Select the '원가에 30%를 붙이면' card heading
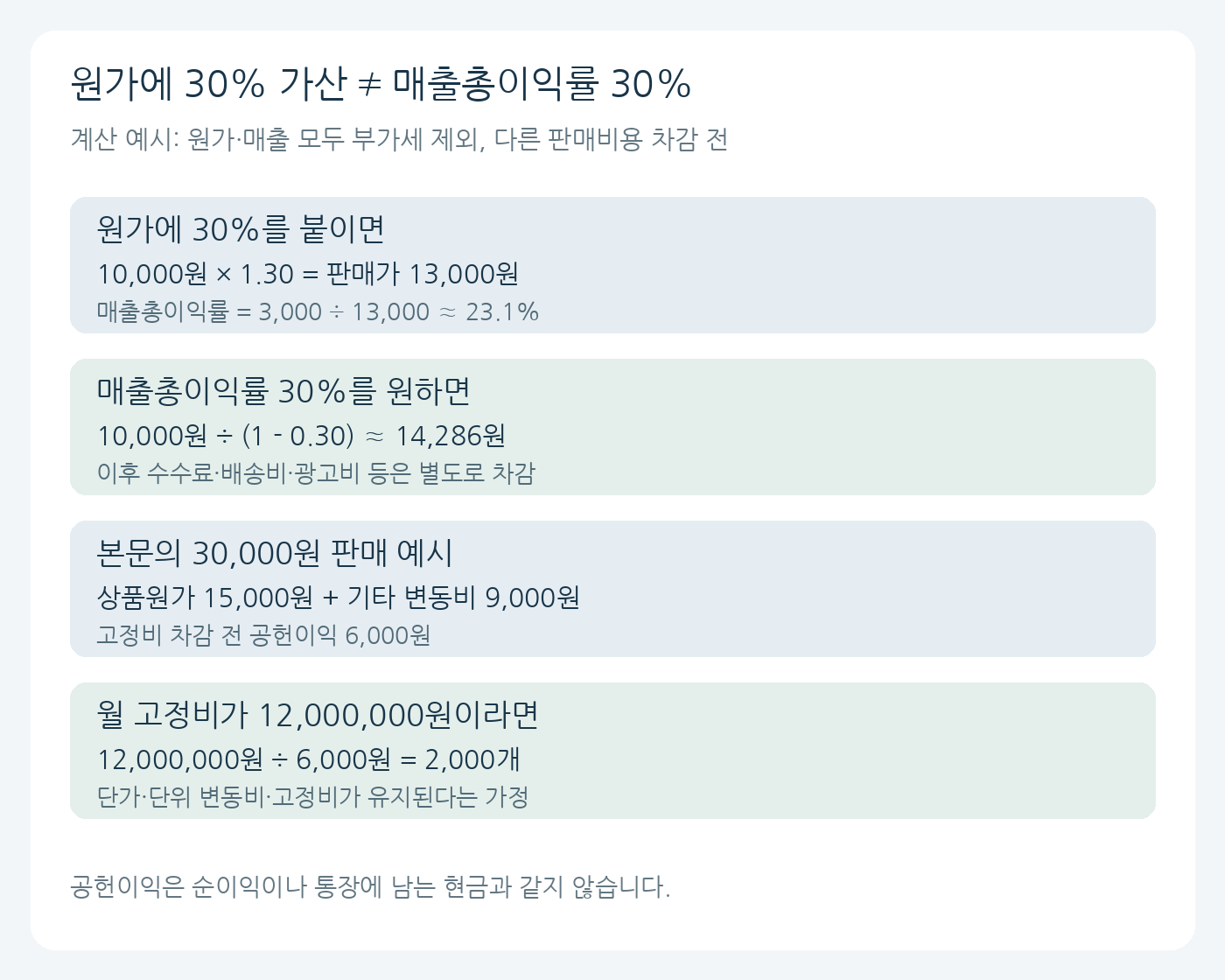This screenshot has width=1225, height=980. (241, 229)
